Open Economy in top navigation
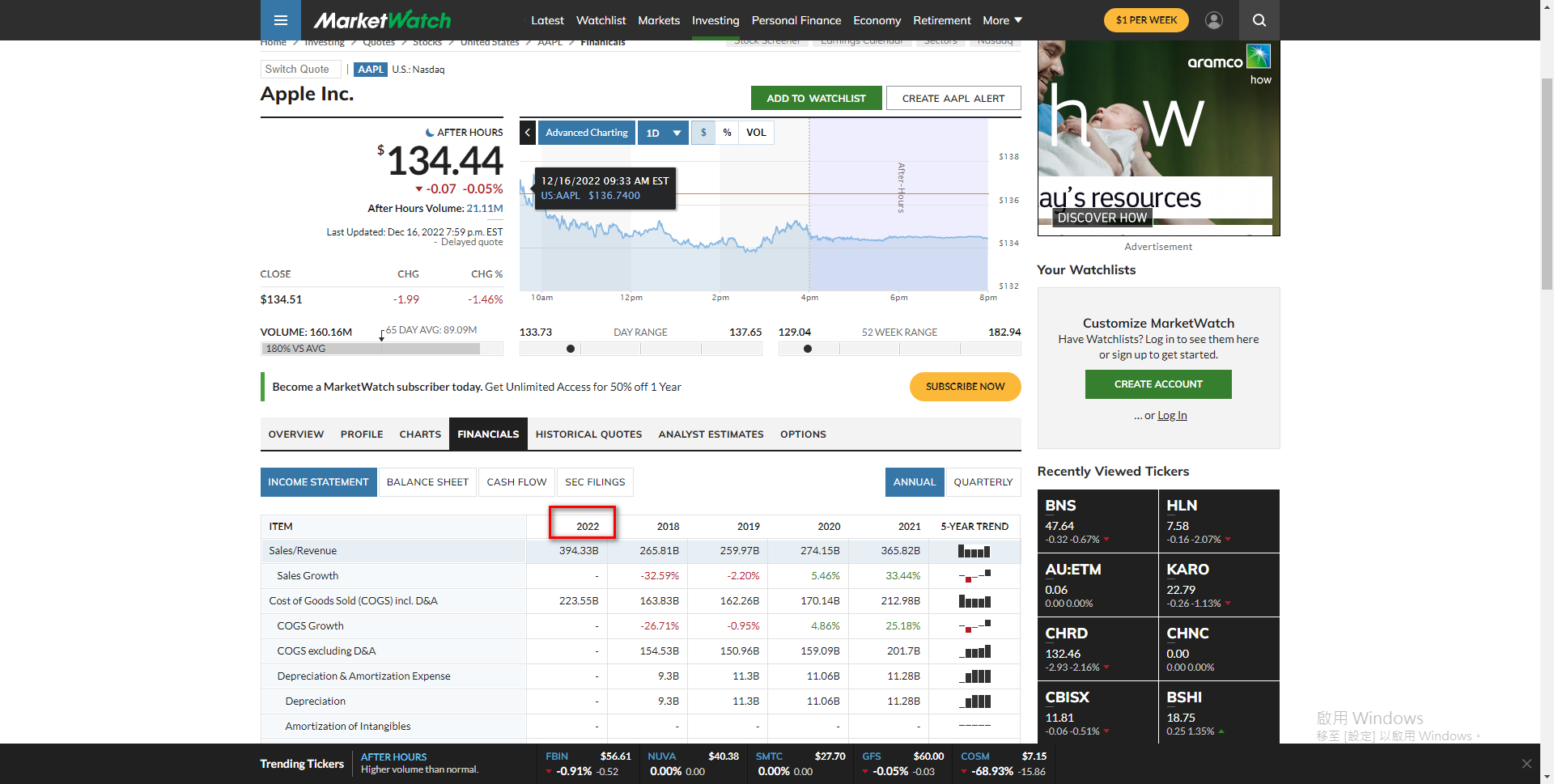Viewport: 1554px width, 784px height. tap(877, 20)
